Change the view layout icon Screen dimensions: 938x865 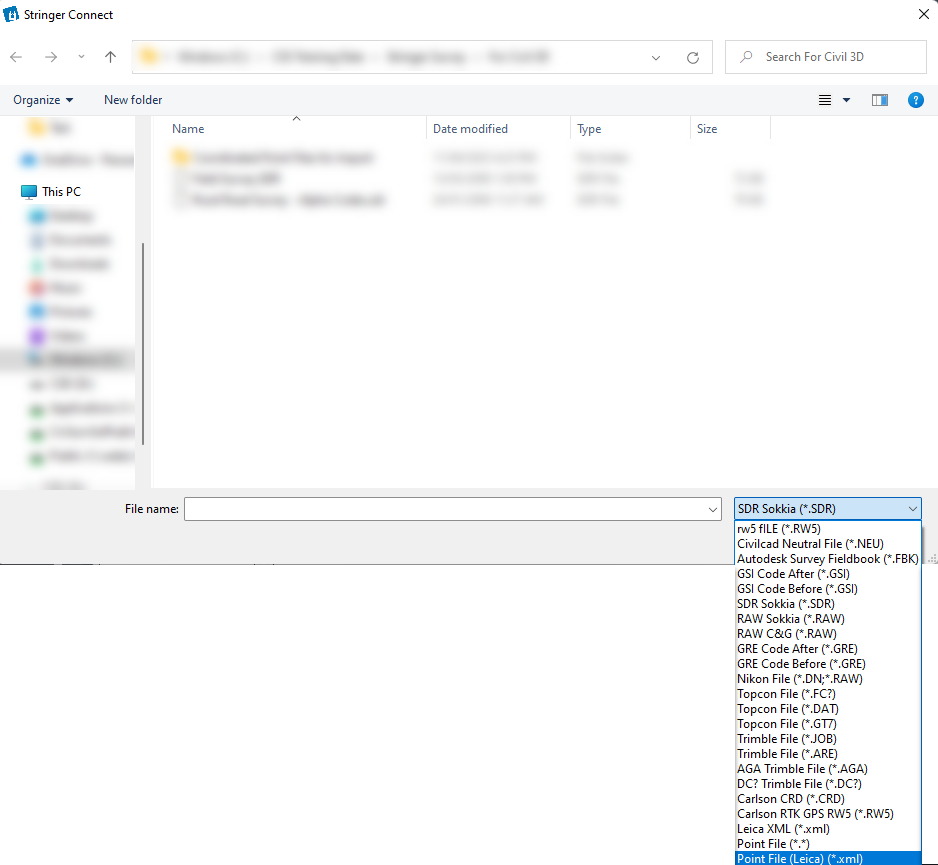point(825,100)
